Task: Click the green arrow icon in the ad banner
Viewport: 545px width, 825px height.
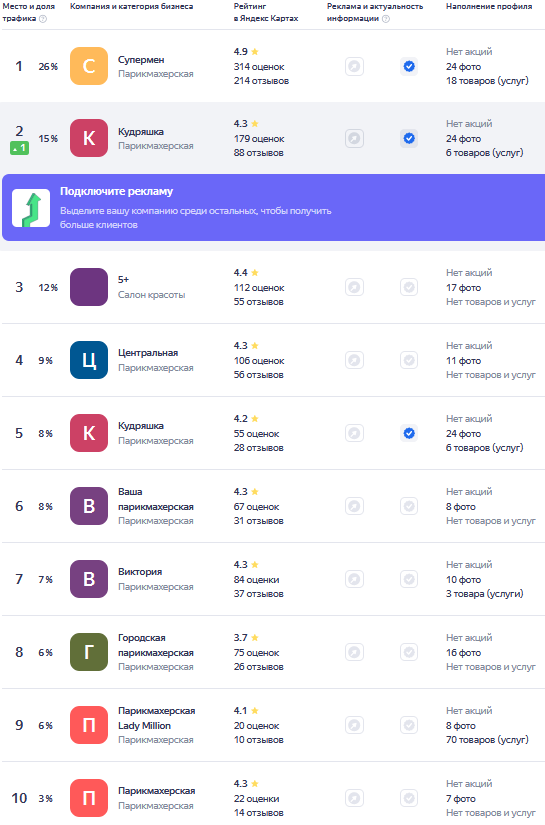Action: pos(31,208)
